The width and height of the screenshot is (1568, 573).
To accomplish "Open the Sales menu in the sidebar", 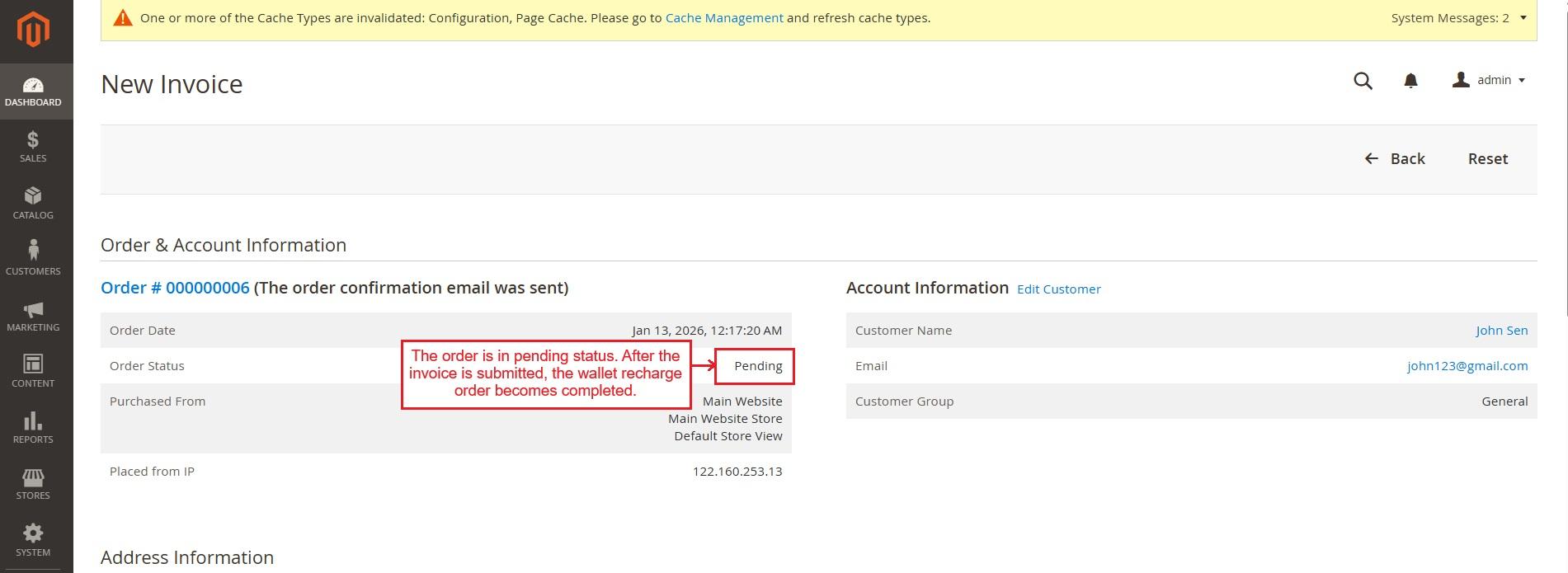I will [33, 147].
